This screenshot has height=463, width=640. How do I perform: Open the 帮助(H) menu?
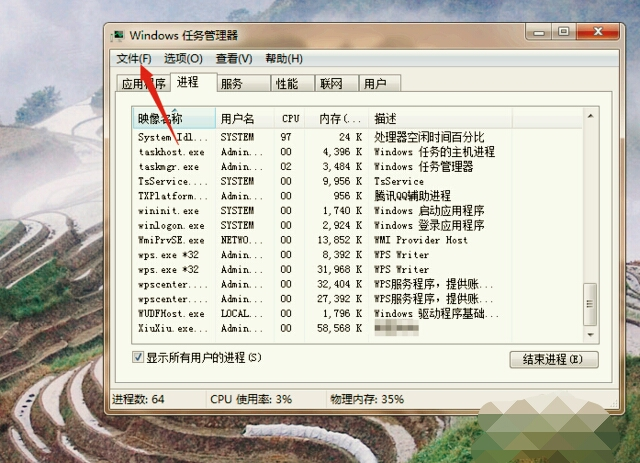point(284,59)
